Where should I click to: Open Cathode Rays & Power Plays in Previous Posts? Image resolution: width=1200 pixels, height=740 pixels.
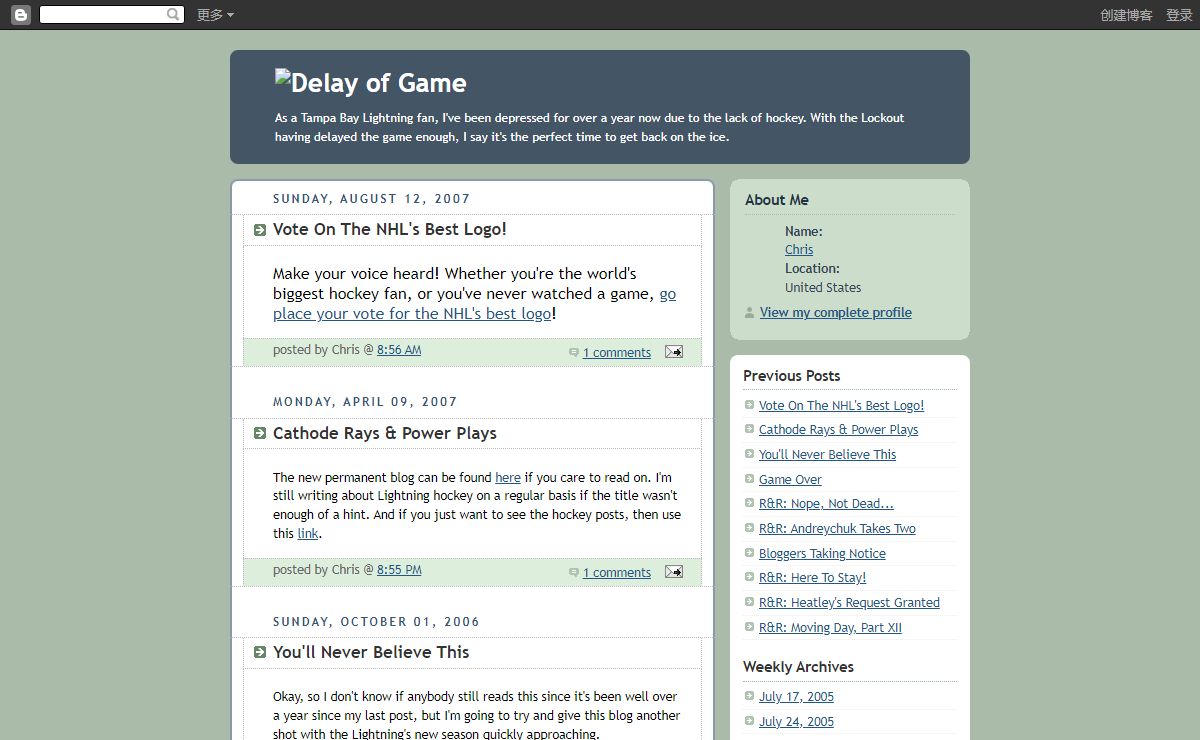point(838,430)
